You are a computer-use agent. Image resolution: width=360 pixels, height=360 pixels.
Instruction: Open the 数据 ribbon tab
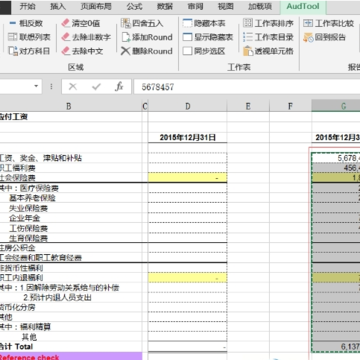165,6
